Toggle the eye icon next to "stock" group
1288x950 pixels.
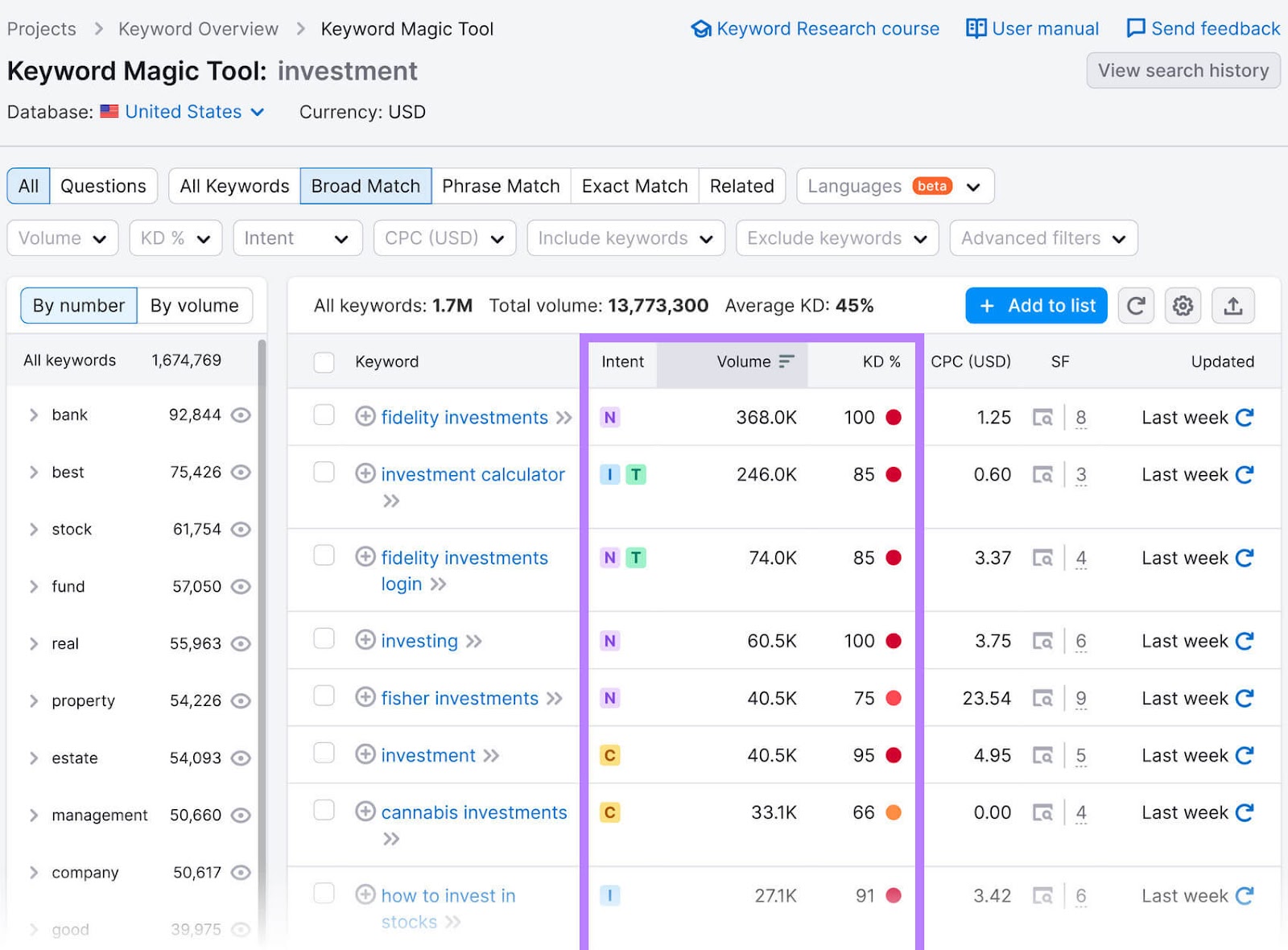(x=241, y=529)
